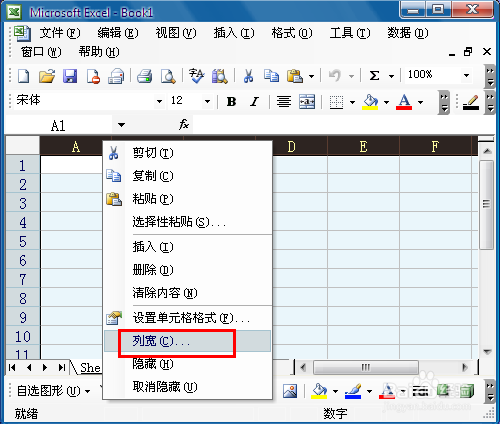Expand the Name Box dropdown arrow
Screen dimensions: 500x424
pos(121,125)
